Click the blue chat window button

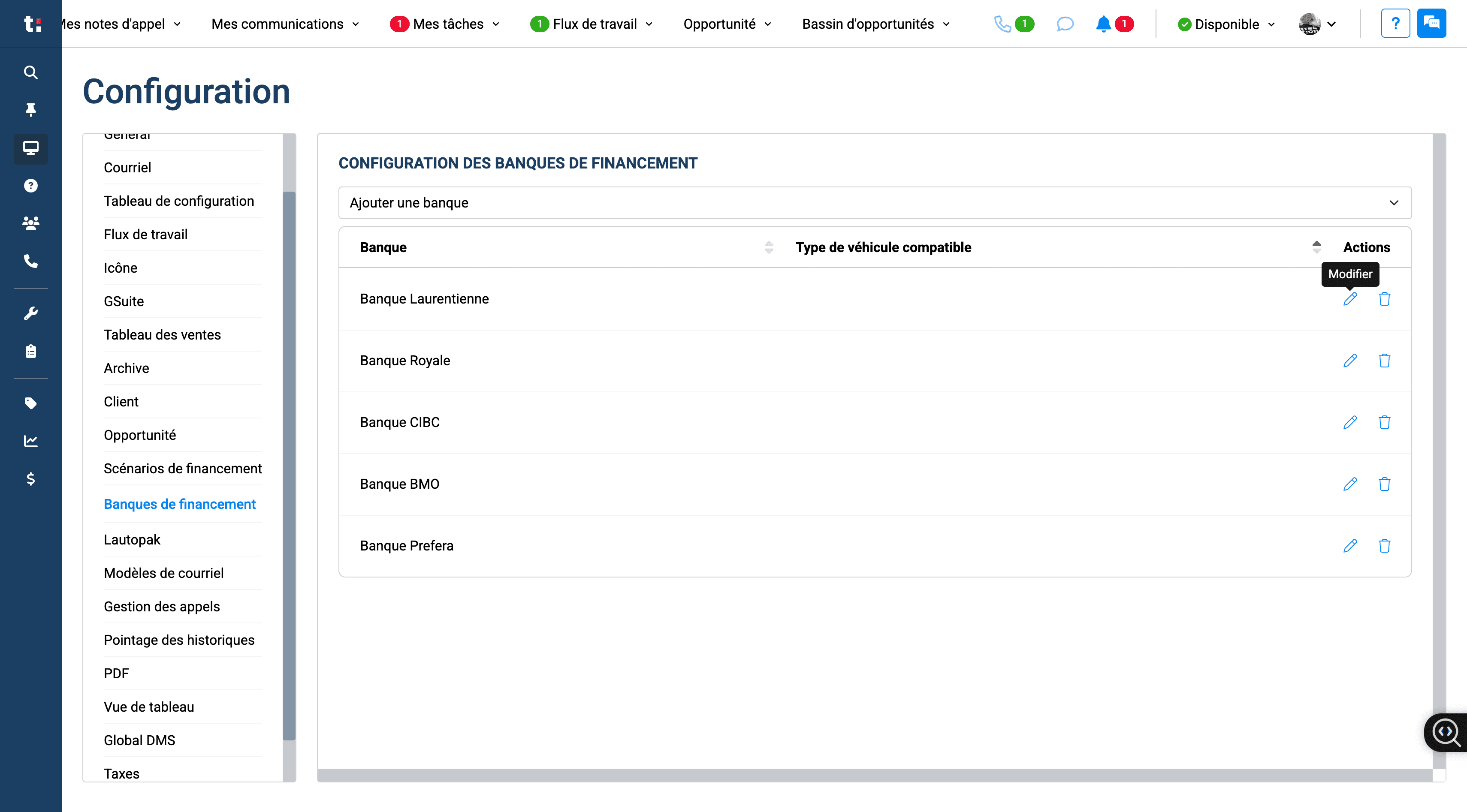[1431, 23]
